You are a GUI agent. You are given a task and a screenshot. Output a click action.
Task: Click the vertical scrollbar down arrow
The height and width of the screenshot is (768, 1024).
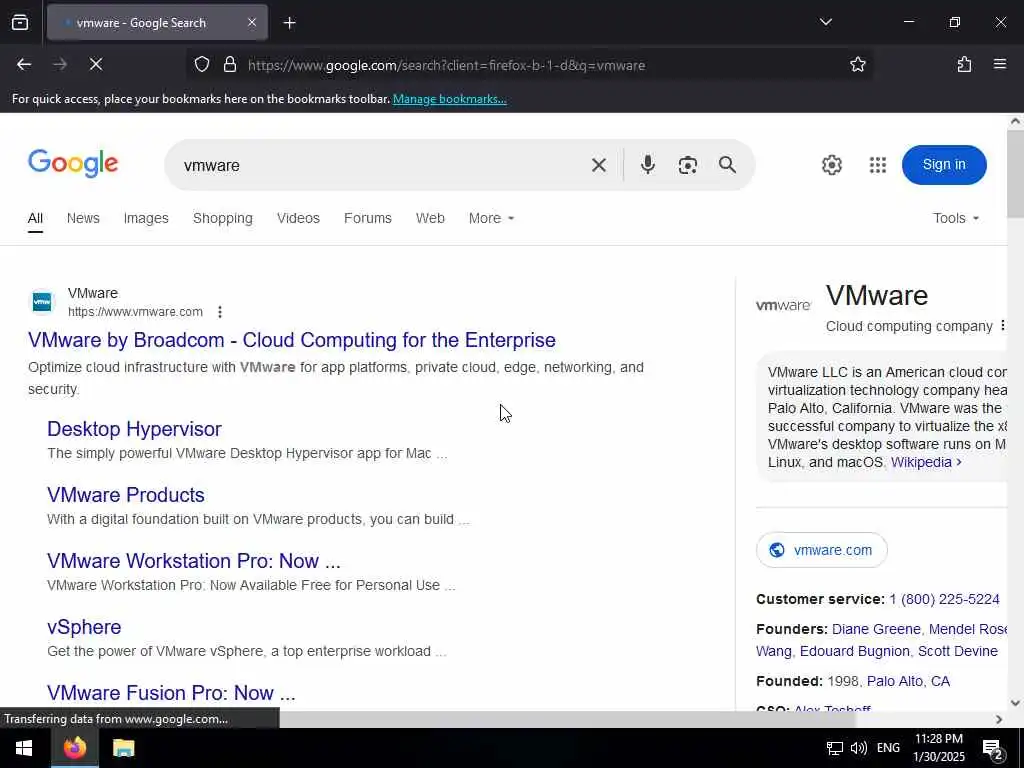coord(1016,703)
